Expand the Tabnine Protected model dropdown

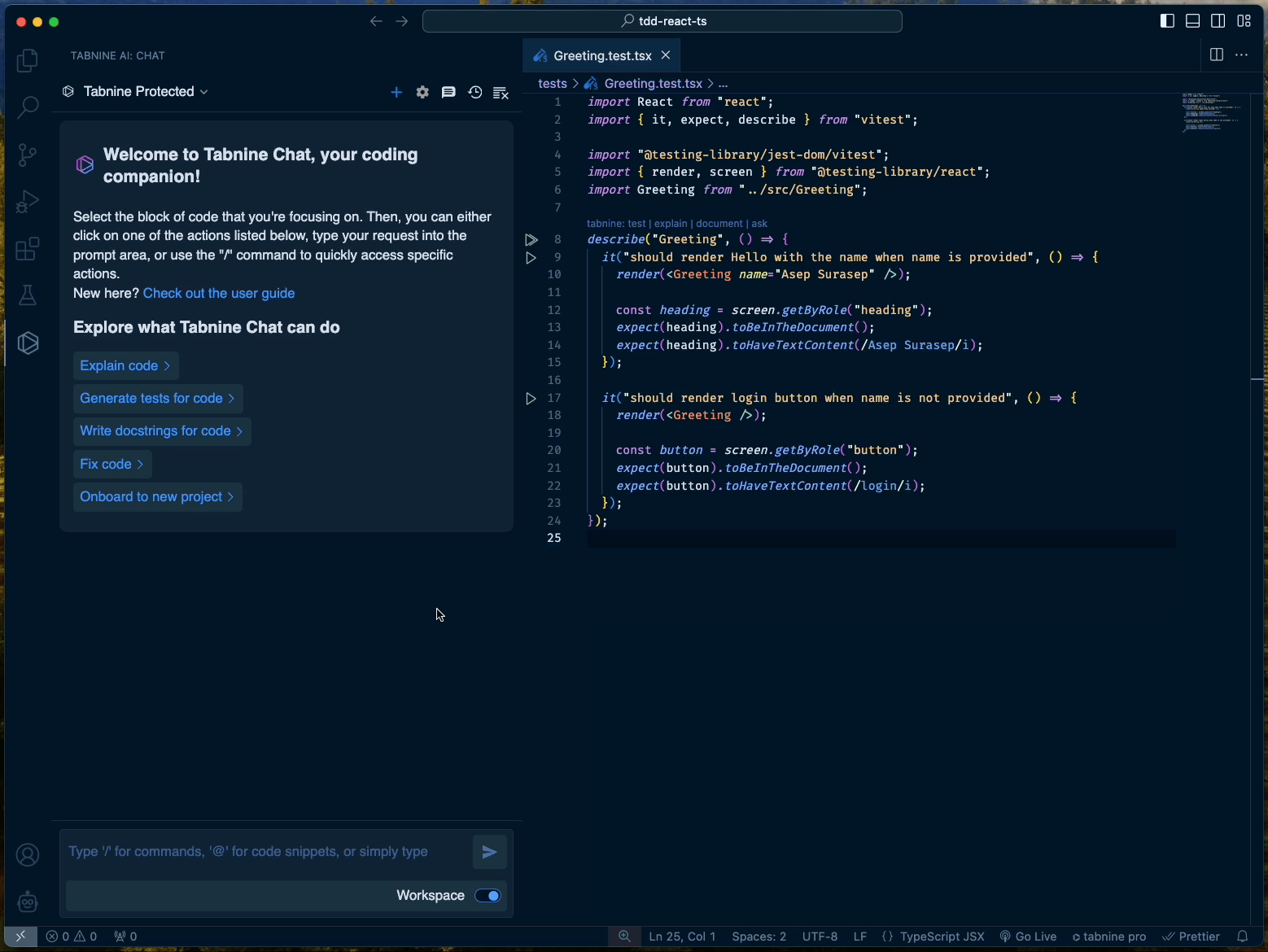[136, 92]
